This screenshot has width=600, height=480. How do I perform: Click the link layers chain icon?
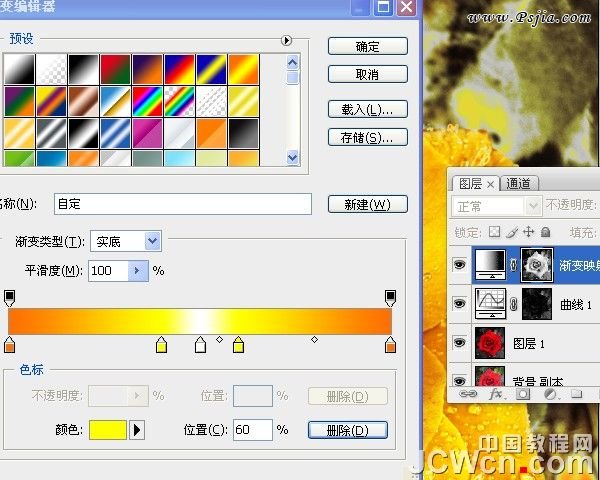(x=467, y=394)
